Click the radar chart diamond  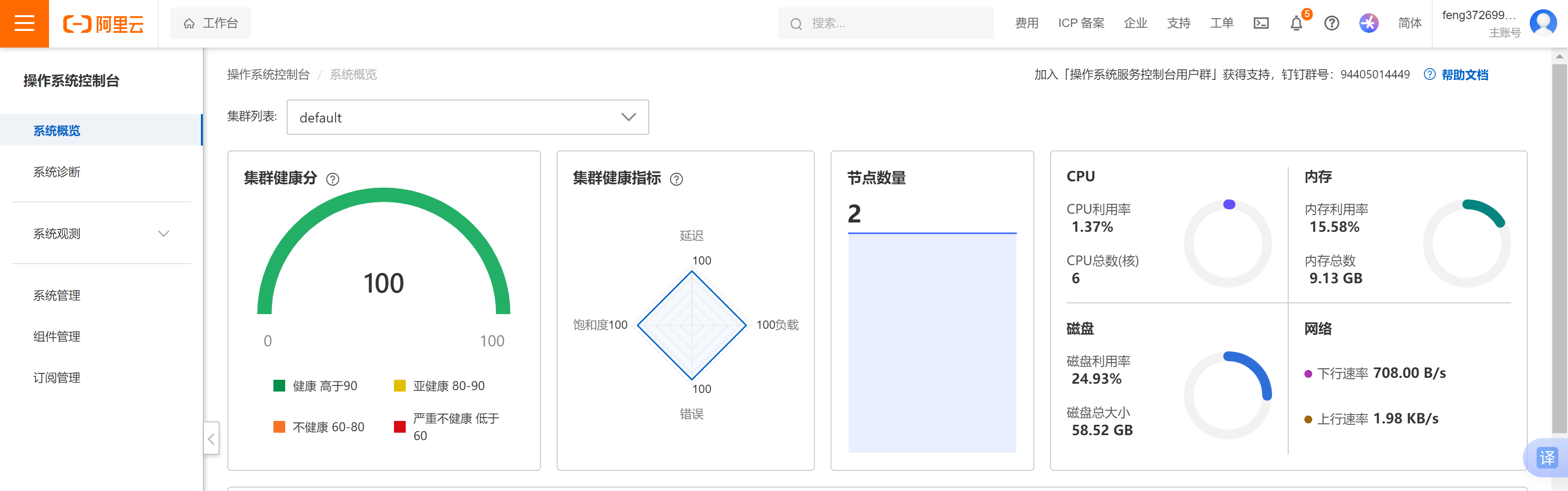click(691, 325)
